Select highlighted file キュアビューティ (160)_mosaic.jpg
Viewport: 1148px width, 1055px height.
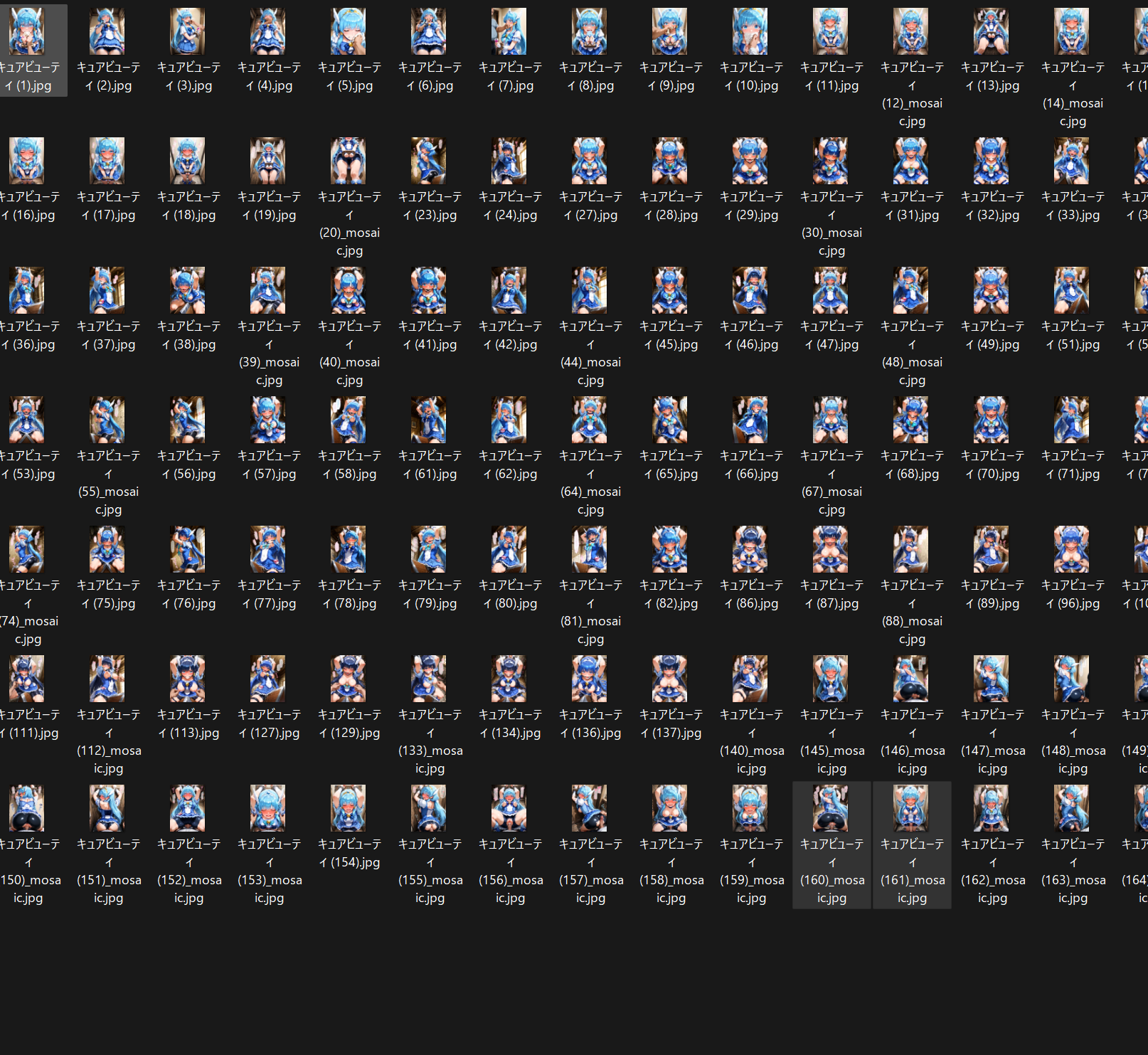tap(831, 845)
